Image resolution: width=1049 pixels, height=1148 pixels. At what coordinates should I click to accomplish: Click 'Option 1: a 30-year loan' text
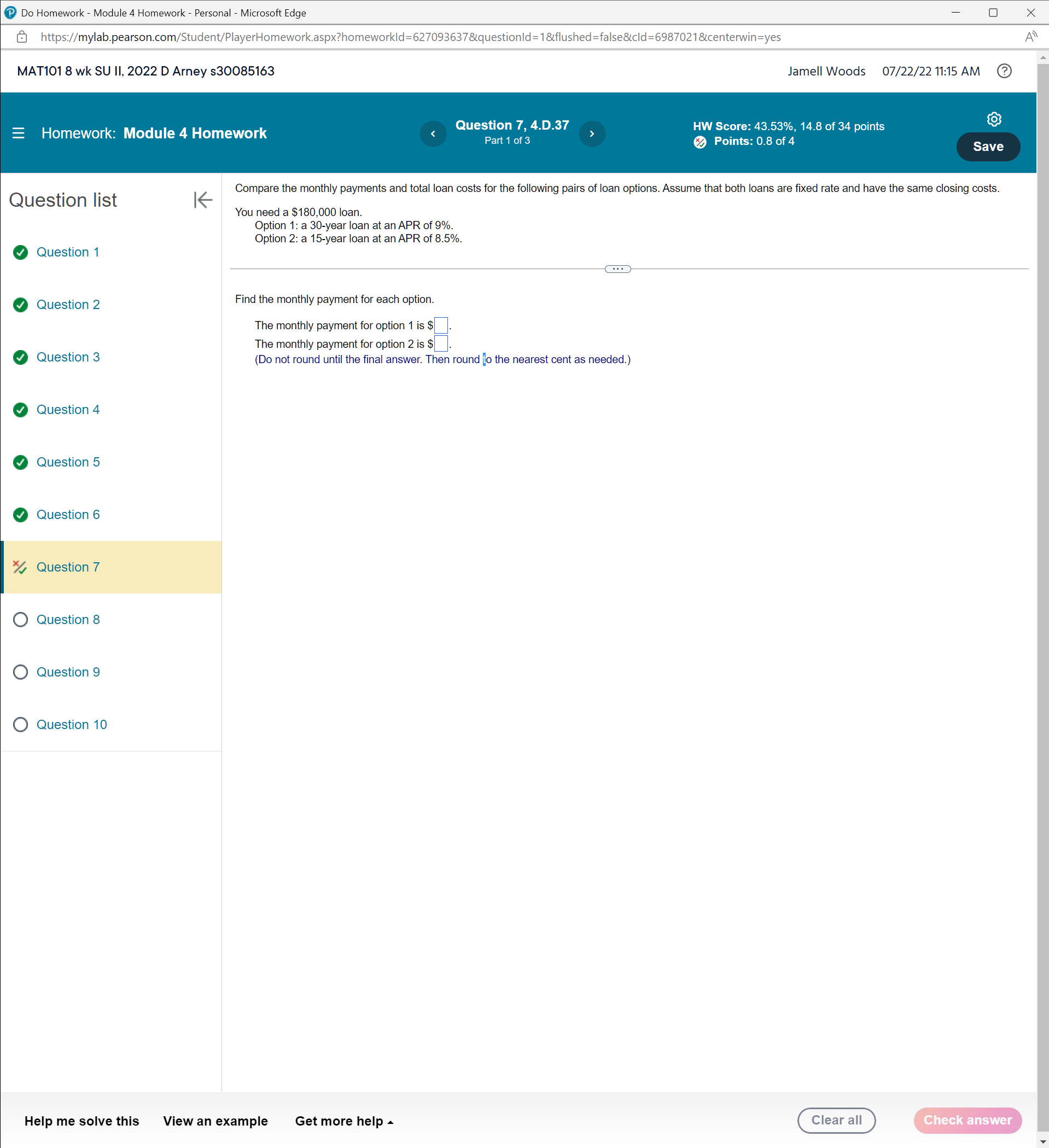[x=354, y=225]
